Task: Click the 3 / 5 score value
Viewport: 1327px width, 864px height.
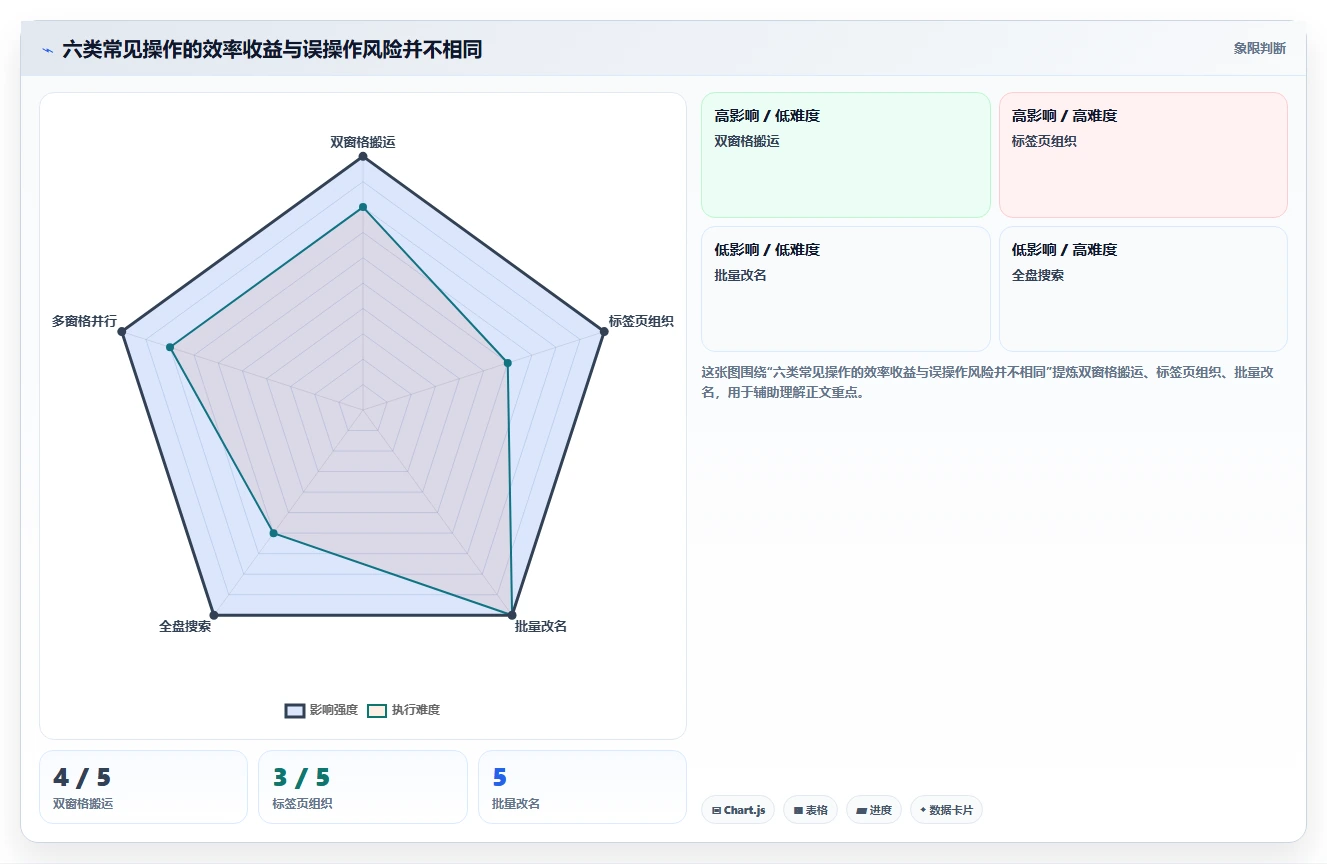Action: pos(301,777)
